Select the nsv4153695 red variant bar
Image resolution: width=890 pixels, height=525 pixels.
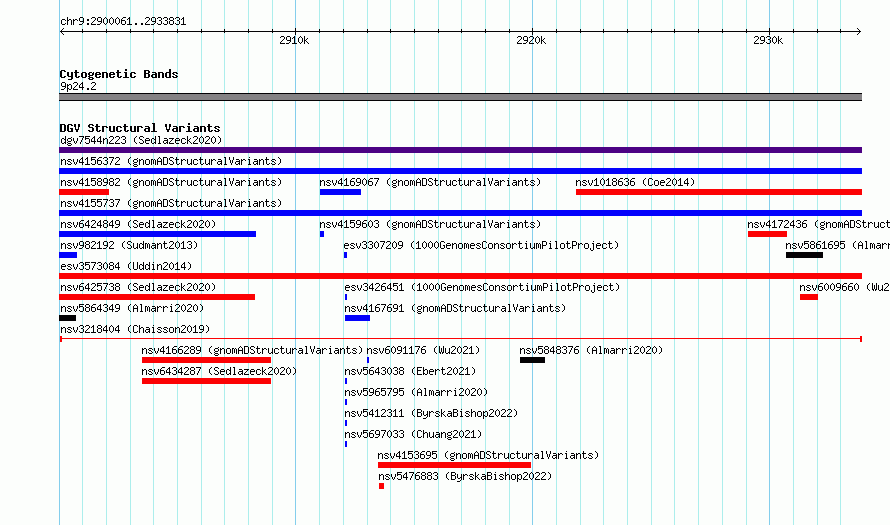(x=454, y=465)
